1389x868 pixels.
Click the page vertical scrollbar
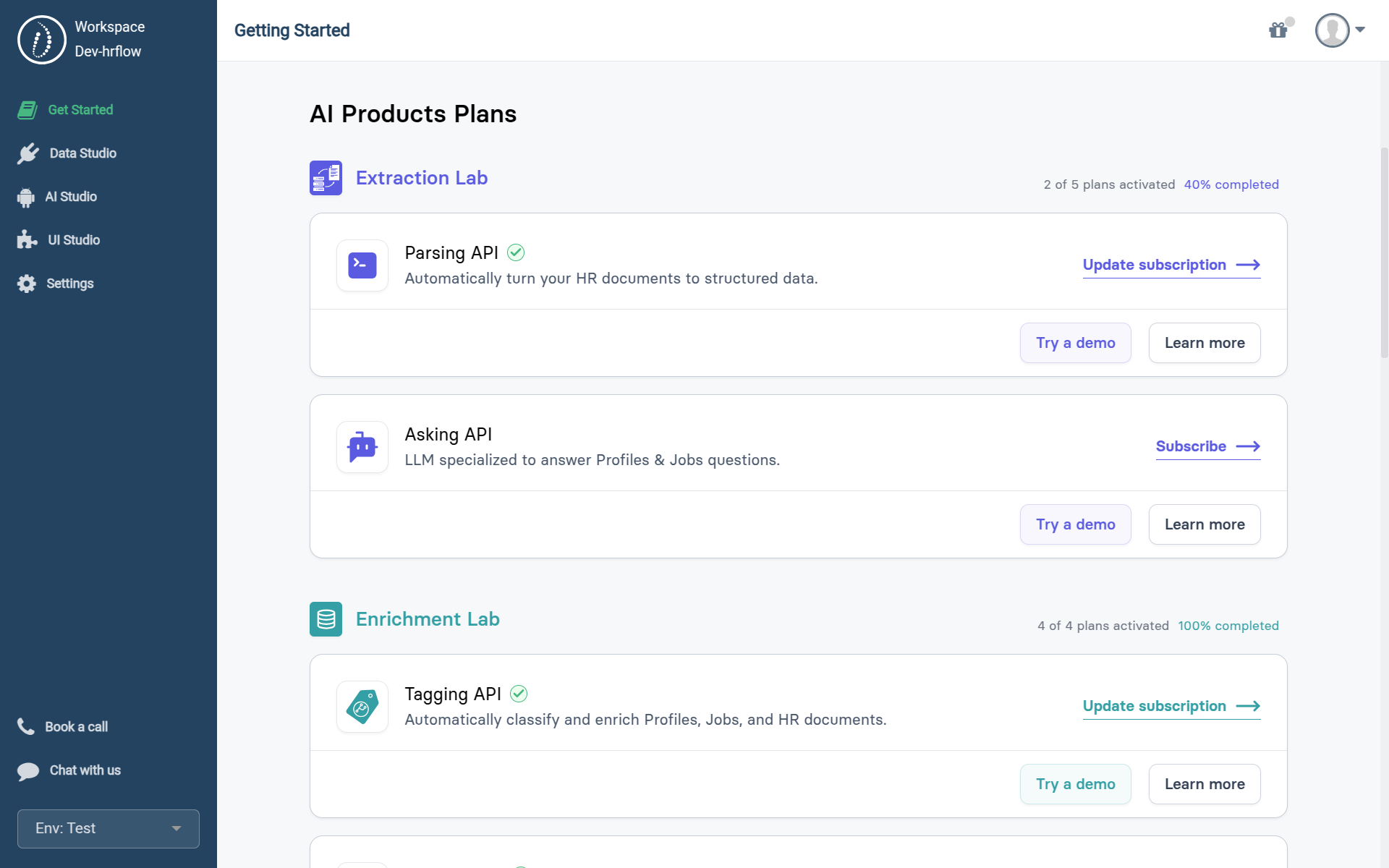[1384, 253]
